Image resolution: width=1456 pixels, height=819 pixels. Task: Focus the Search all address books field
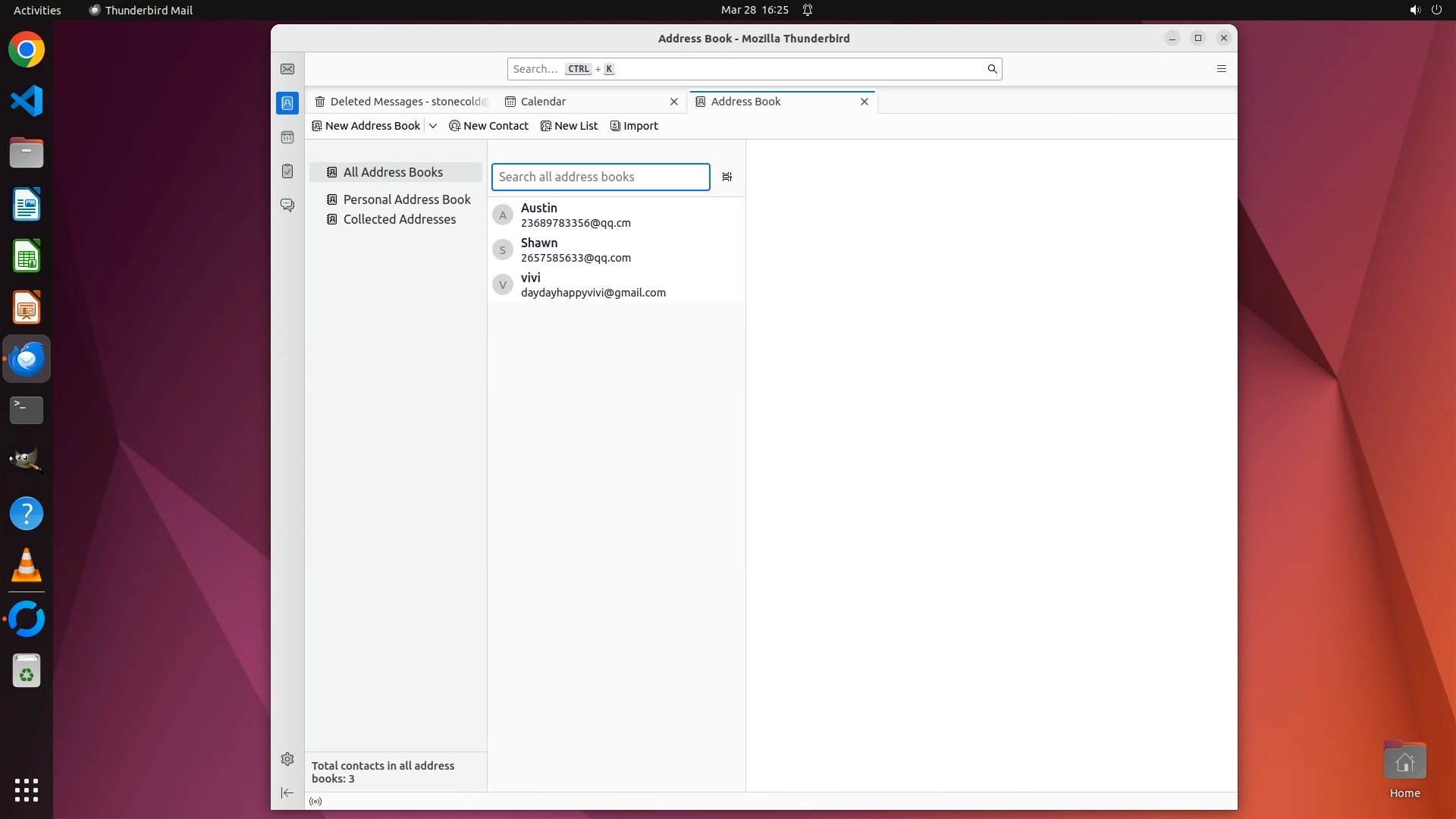pyautogui.click(x=600, y=177)
